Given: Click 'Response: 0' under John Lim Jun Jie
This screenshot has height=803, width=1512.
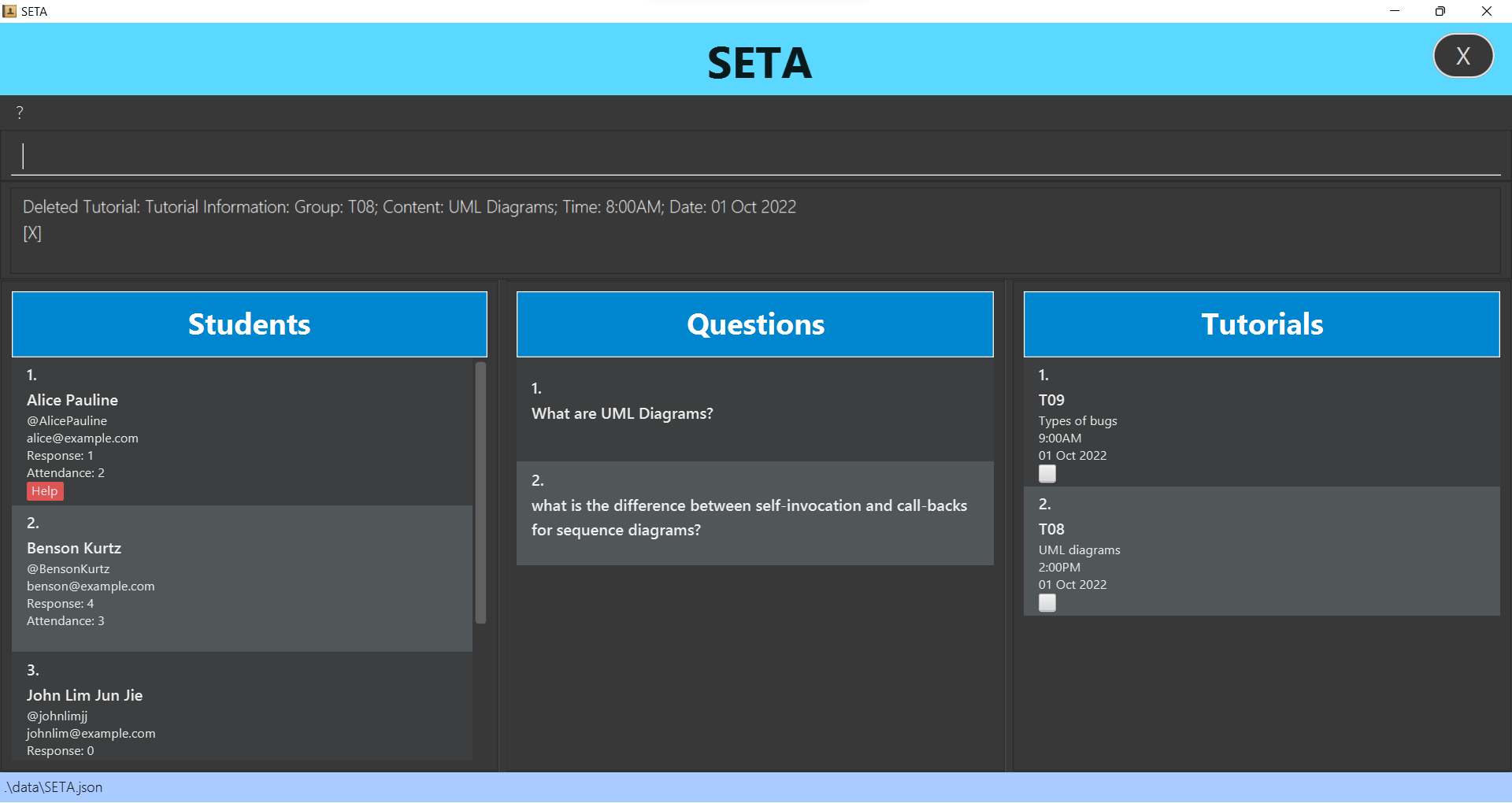Looking at the screenshot, I should (x=61, y=751).
